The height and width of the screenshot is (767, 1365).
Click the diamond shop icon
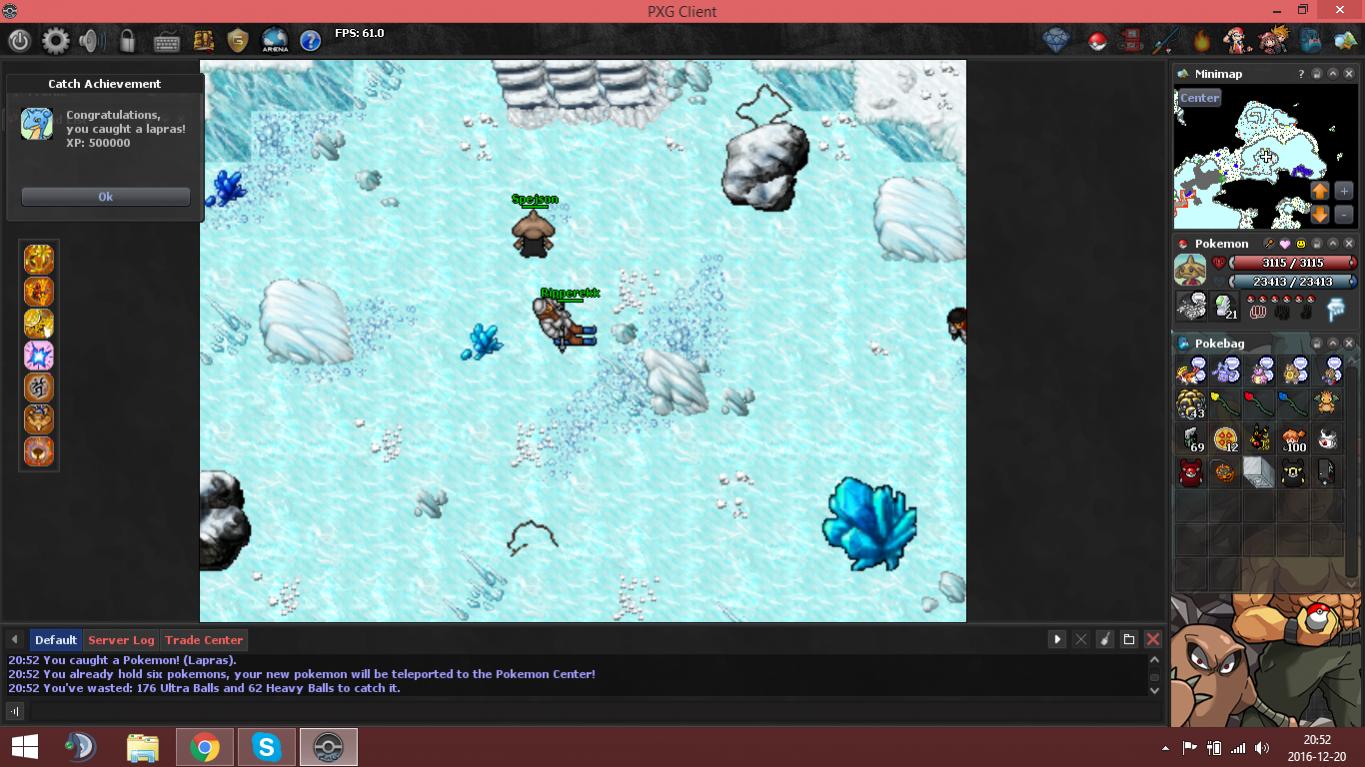[x=1056, y=41]
